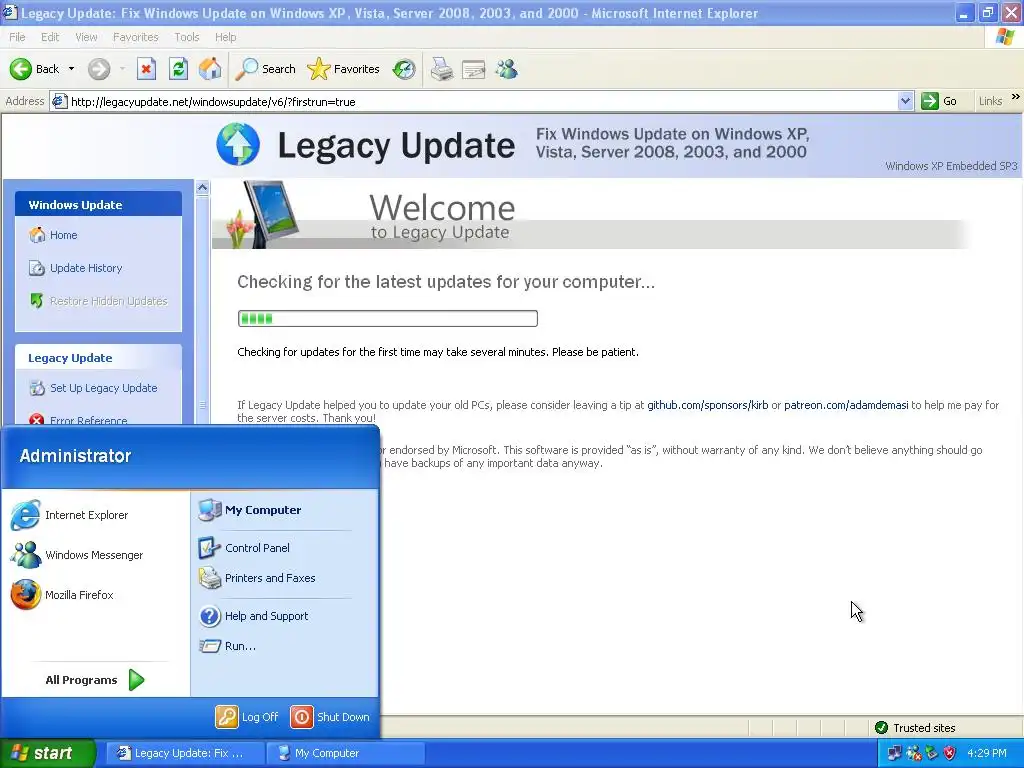Restore down the Internet Explorer window
Screen dimensions: 1024x768
[x=987, y=12]
